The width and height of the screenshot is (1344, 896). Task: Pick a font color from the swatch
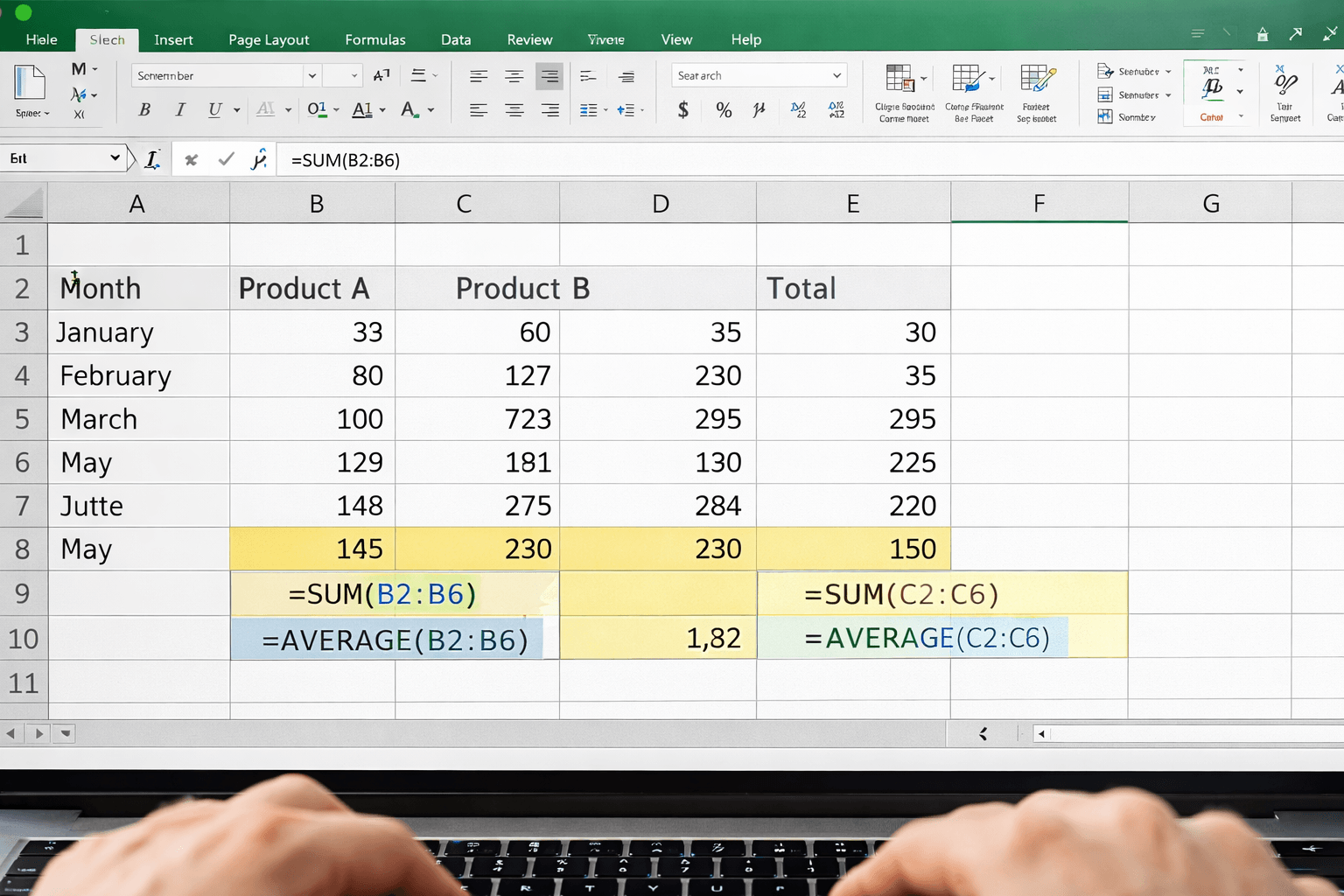[x=408, y=110]
